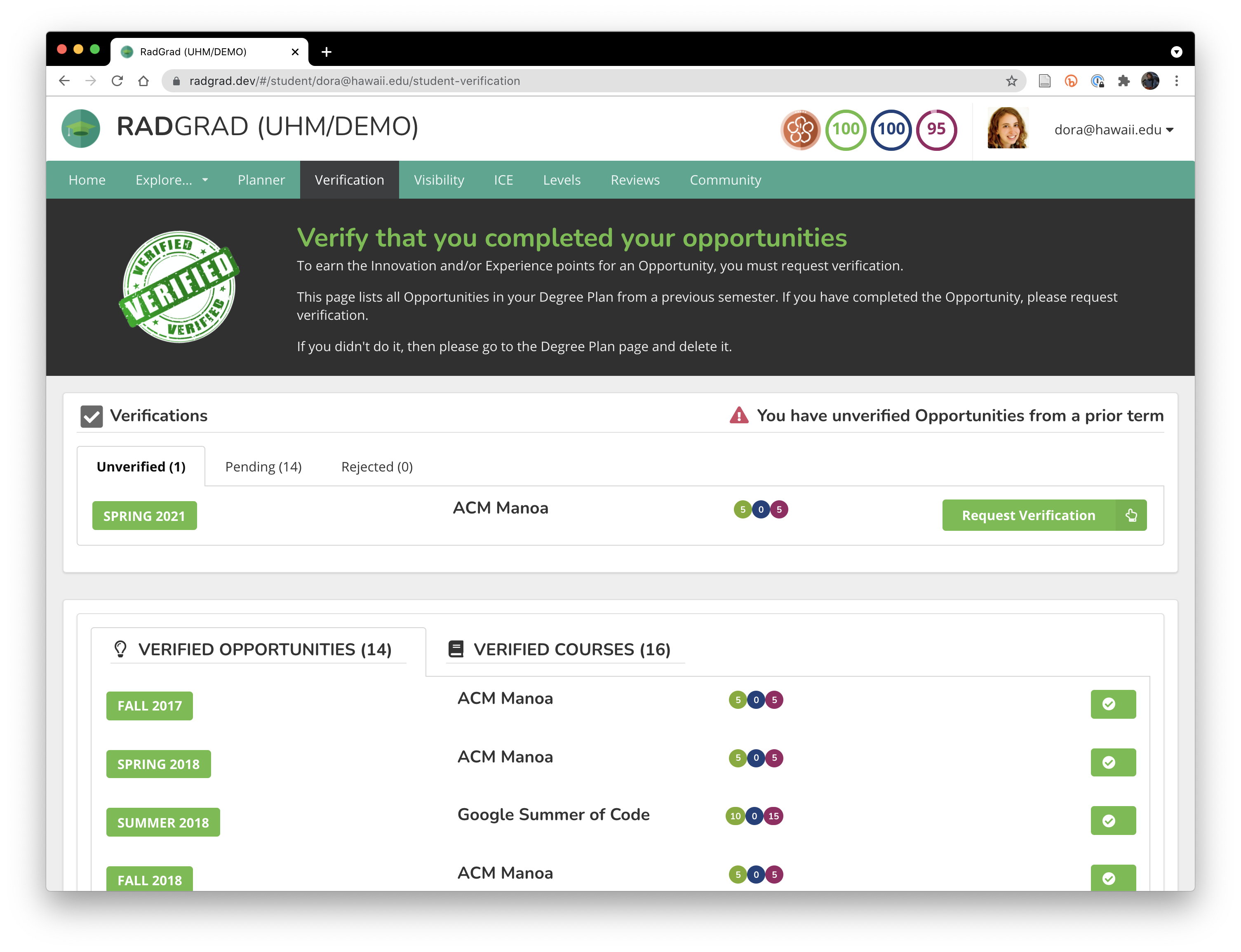The image size is (1241, 952).
Task: Click the RADGRAD (UHM/DEMO) site title
Action: click(x=268, y=127)
